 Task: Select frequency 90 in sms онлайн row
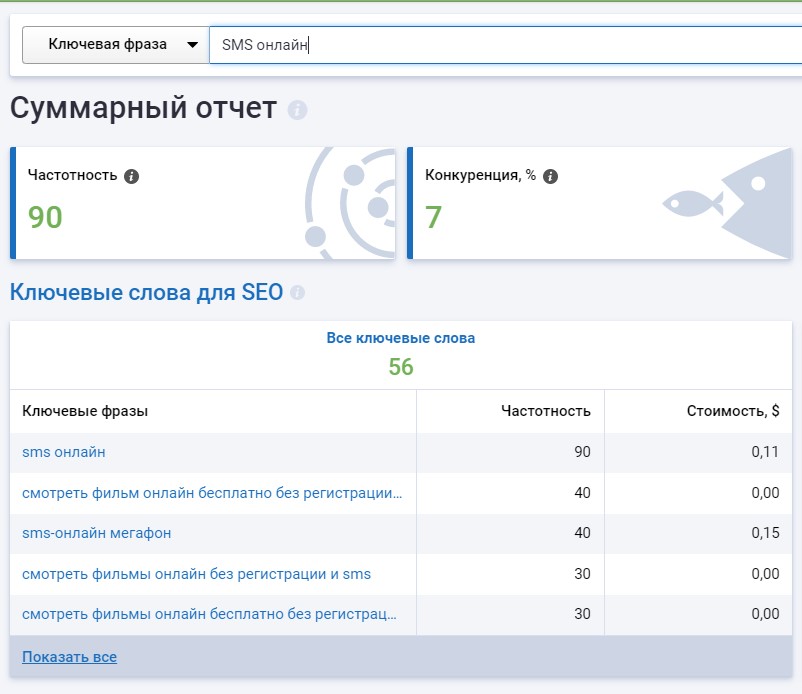click(582, 452)
